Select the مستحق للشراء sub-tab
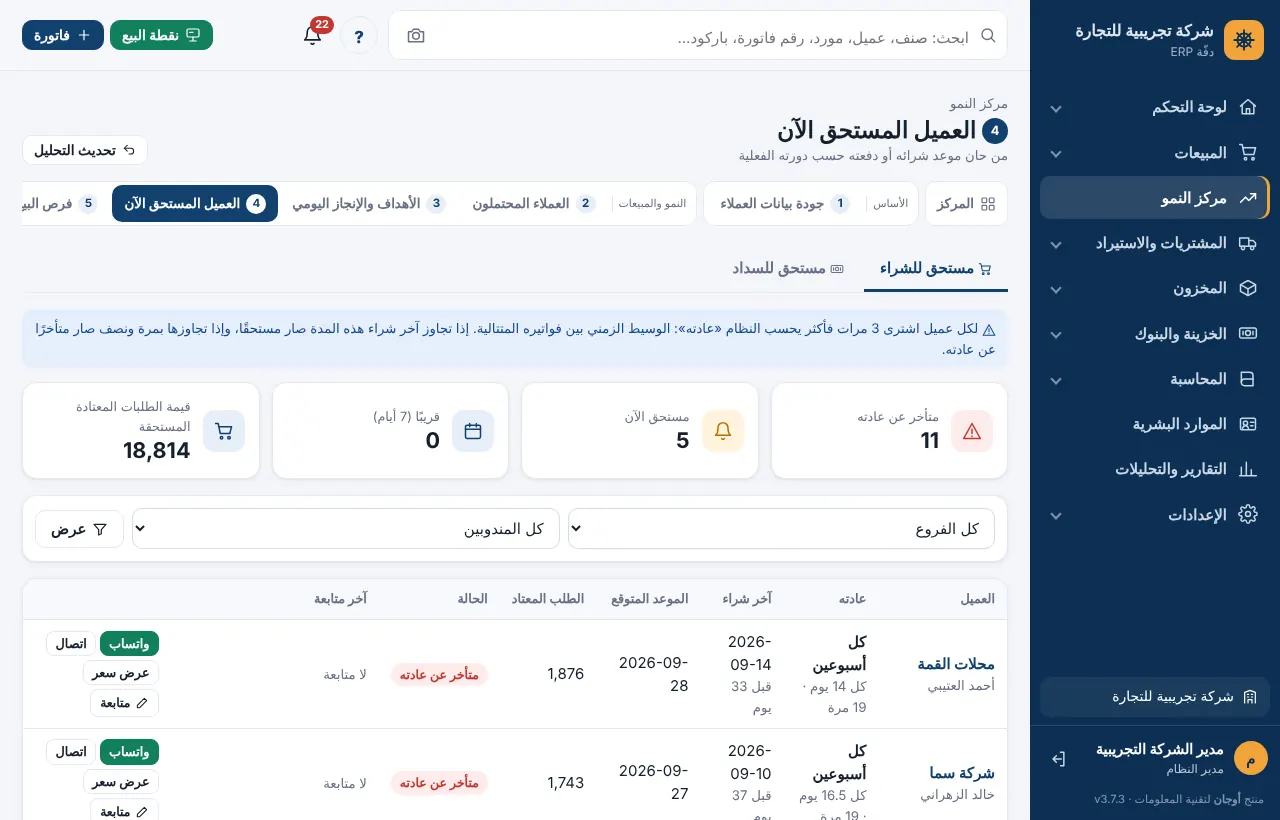Viewport: 1280px width, 820px height. click(x=936, y=268)
